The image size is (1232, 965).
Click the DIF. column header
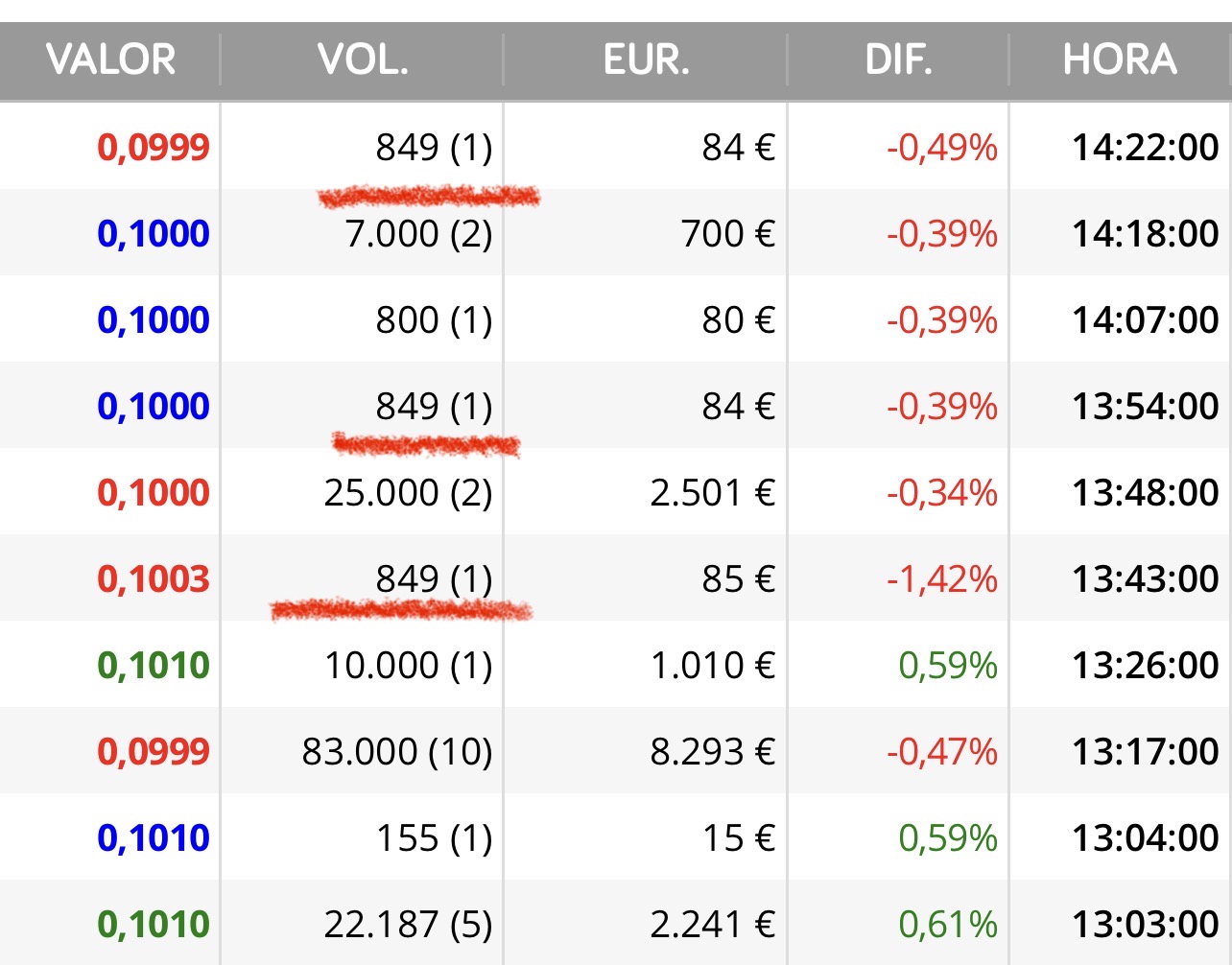898,60
